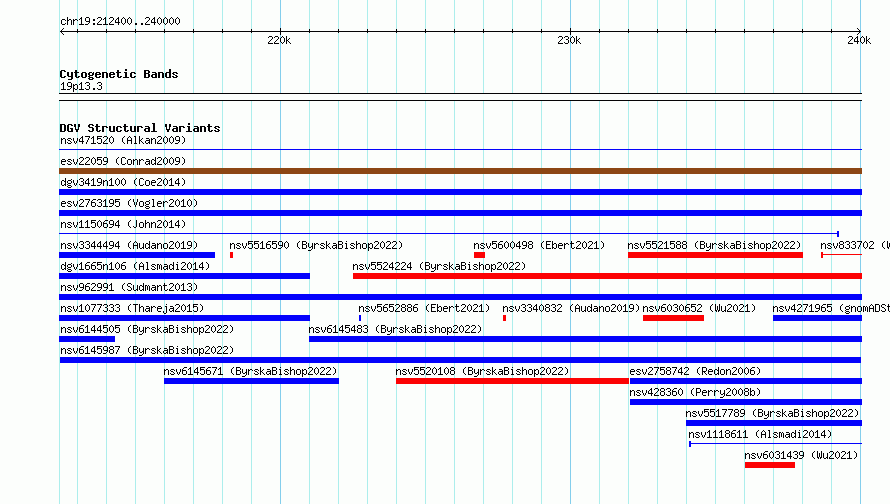Open nsv5652886 (Ebert2021) variant
The image size is (890, 504).
tap(424, 308)
